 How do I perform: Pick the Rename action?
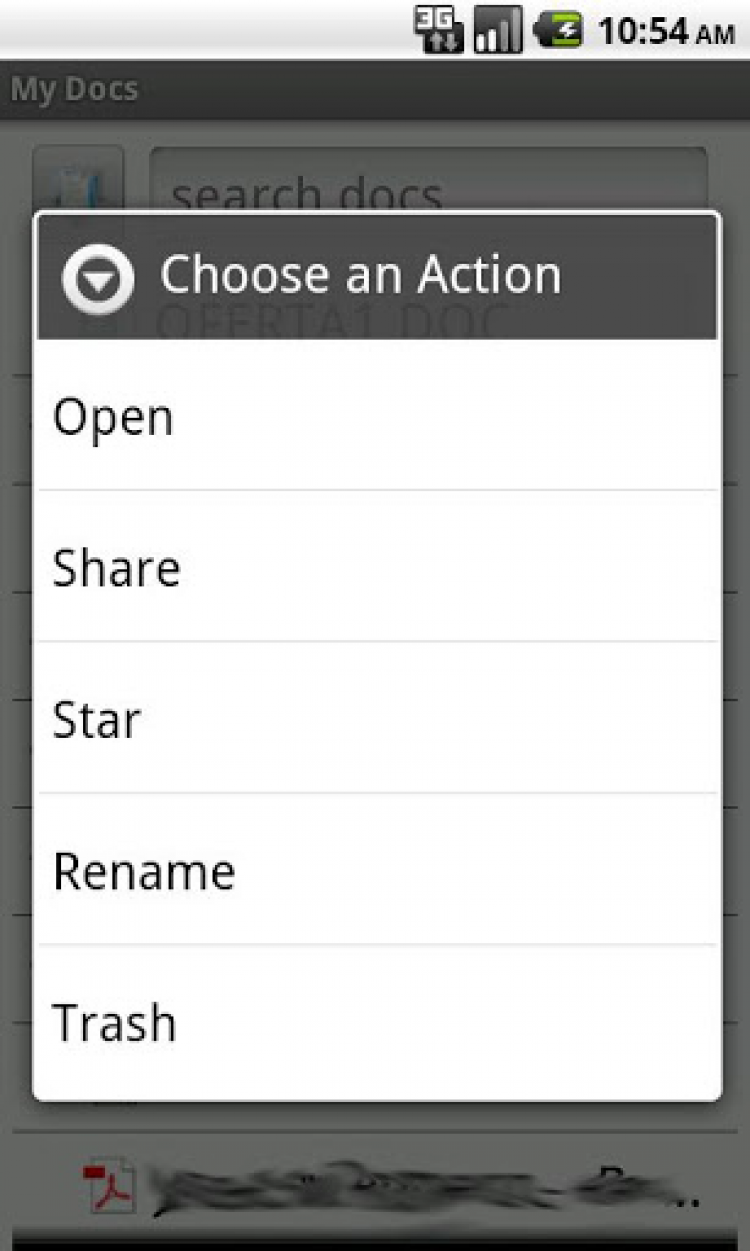point(377,870)
